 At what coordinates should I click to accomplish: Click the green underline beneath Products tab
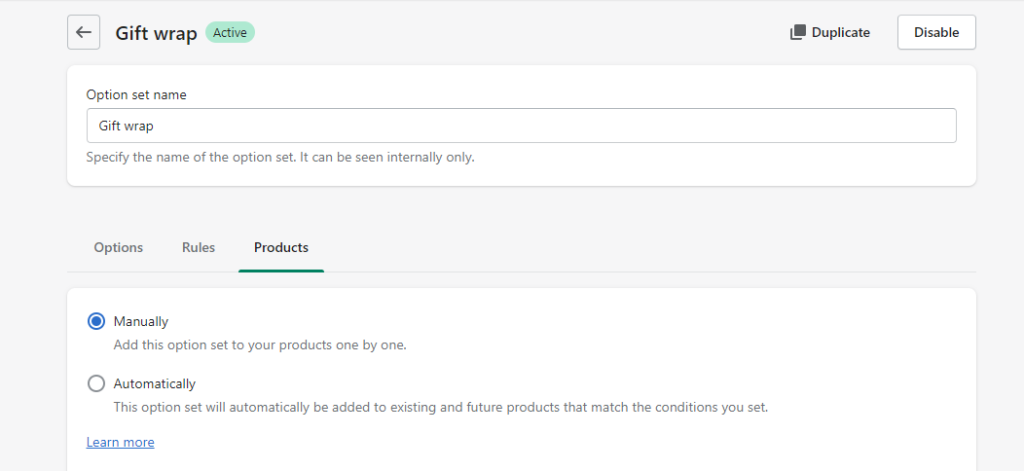point(281,270)
